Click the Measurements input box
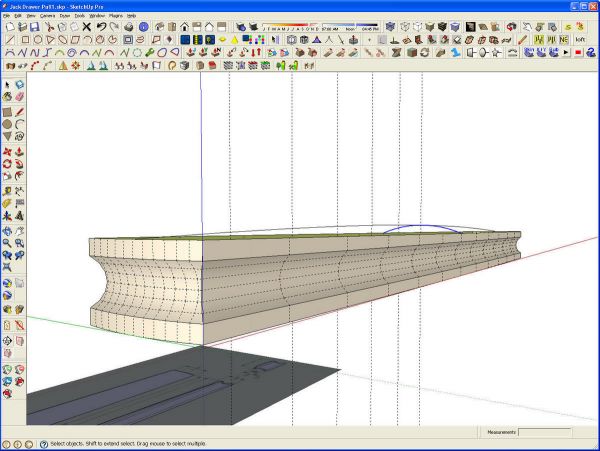Viewport: 600px width, 451px height. [544, 432]
